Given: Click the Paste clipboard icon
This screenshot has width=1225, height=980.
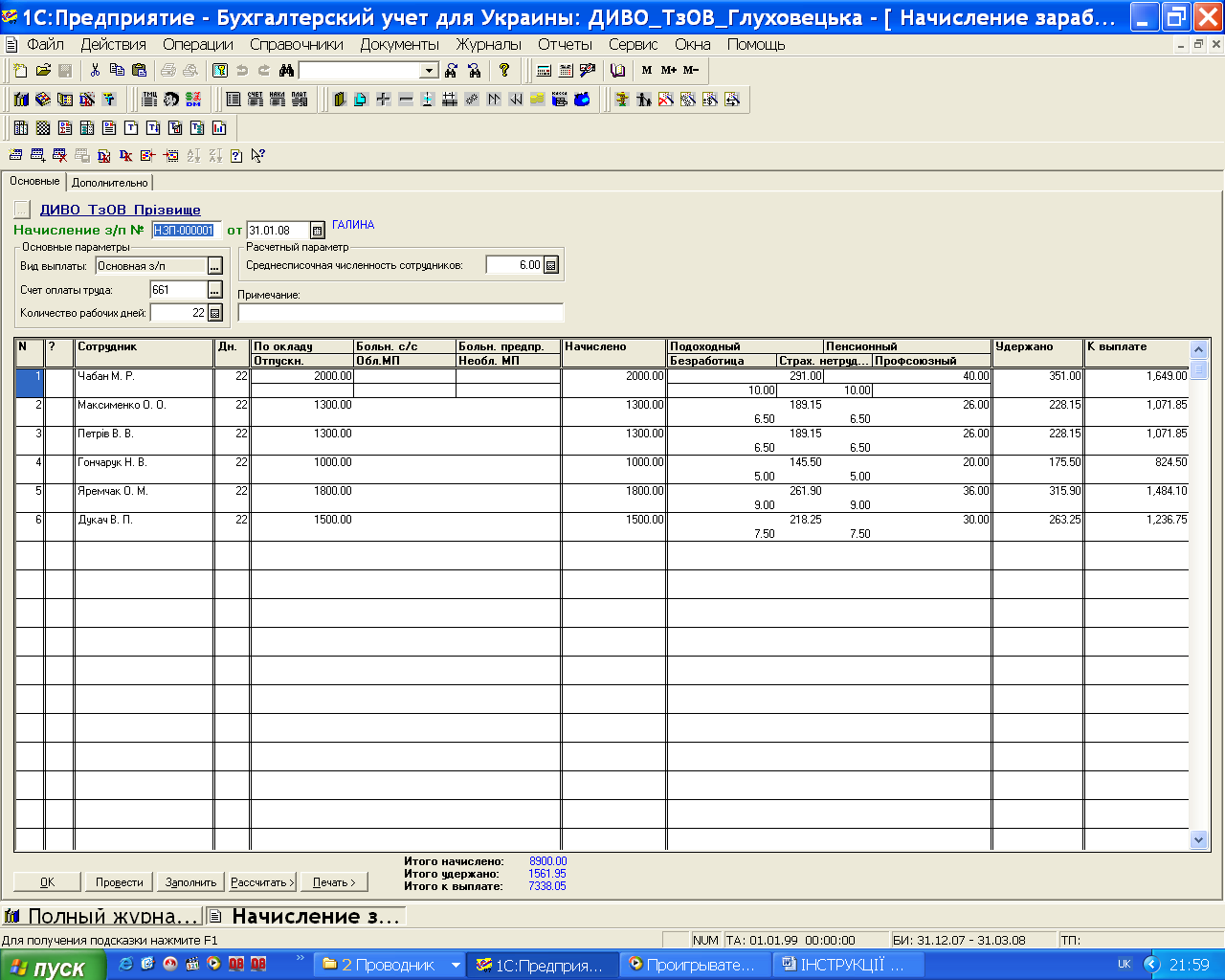Looking at the screenshot, I should pyautogui.click(x=139, y=71).
